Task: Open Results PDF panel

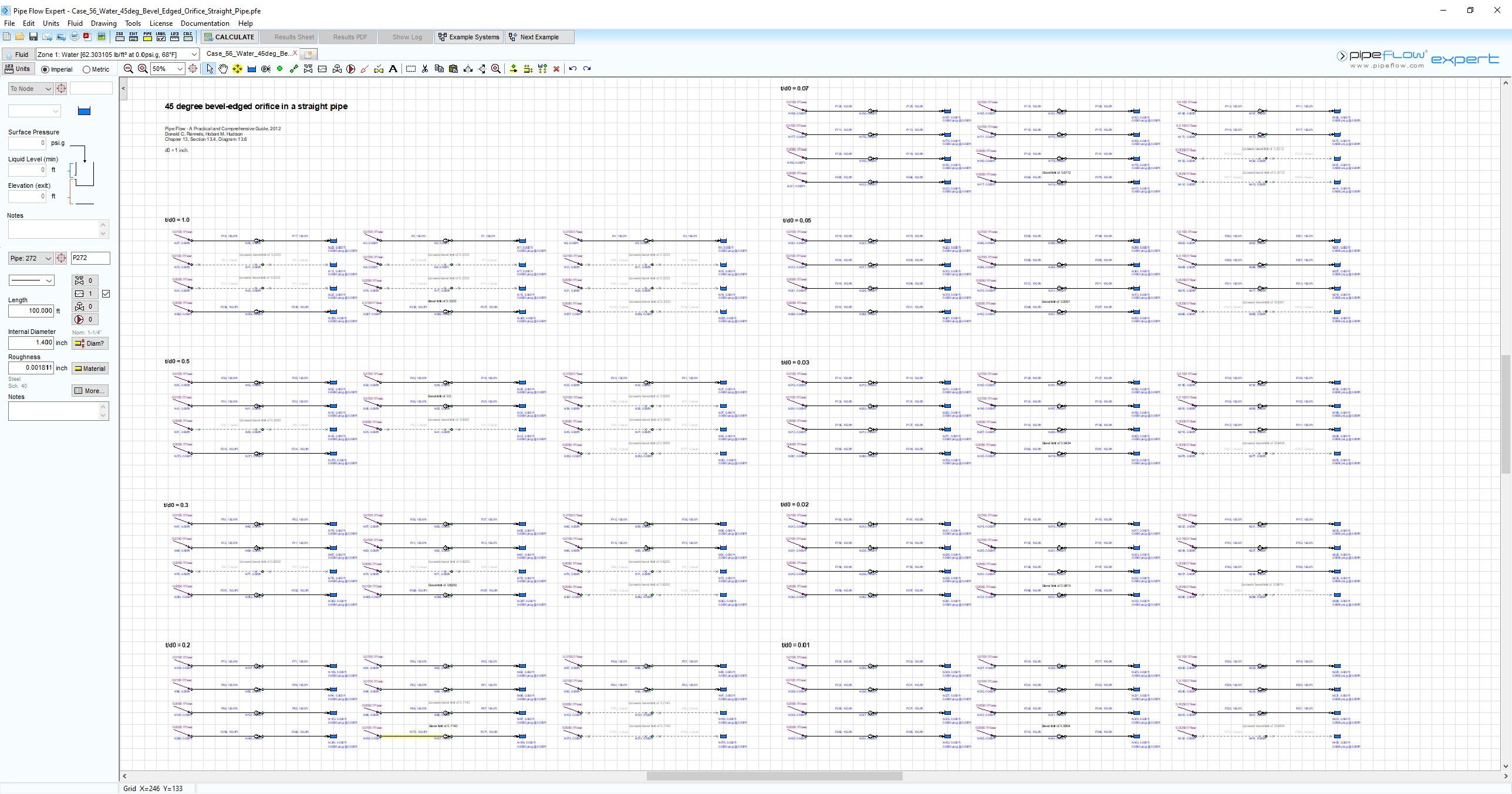Action: click(x=349, y=37)
